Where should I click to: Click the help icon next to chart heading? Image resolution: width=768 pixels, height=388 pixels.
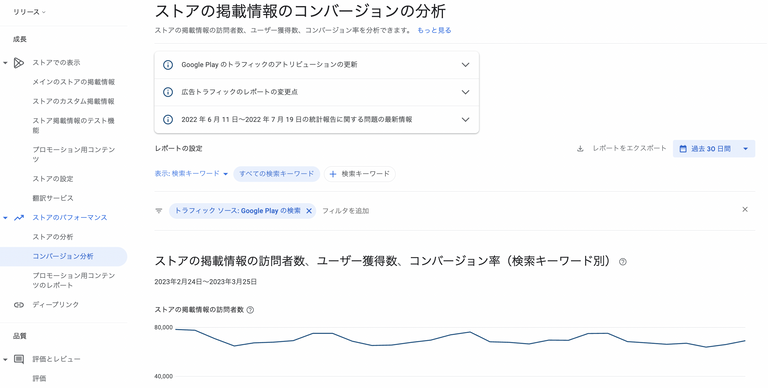623,262
